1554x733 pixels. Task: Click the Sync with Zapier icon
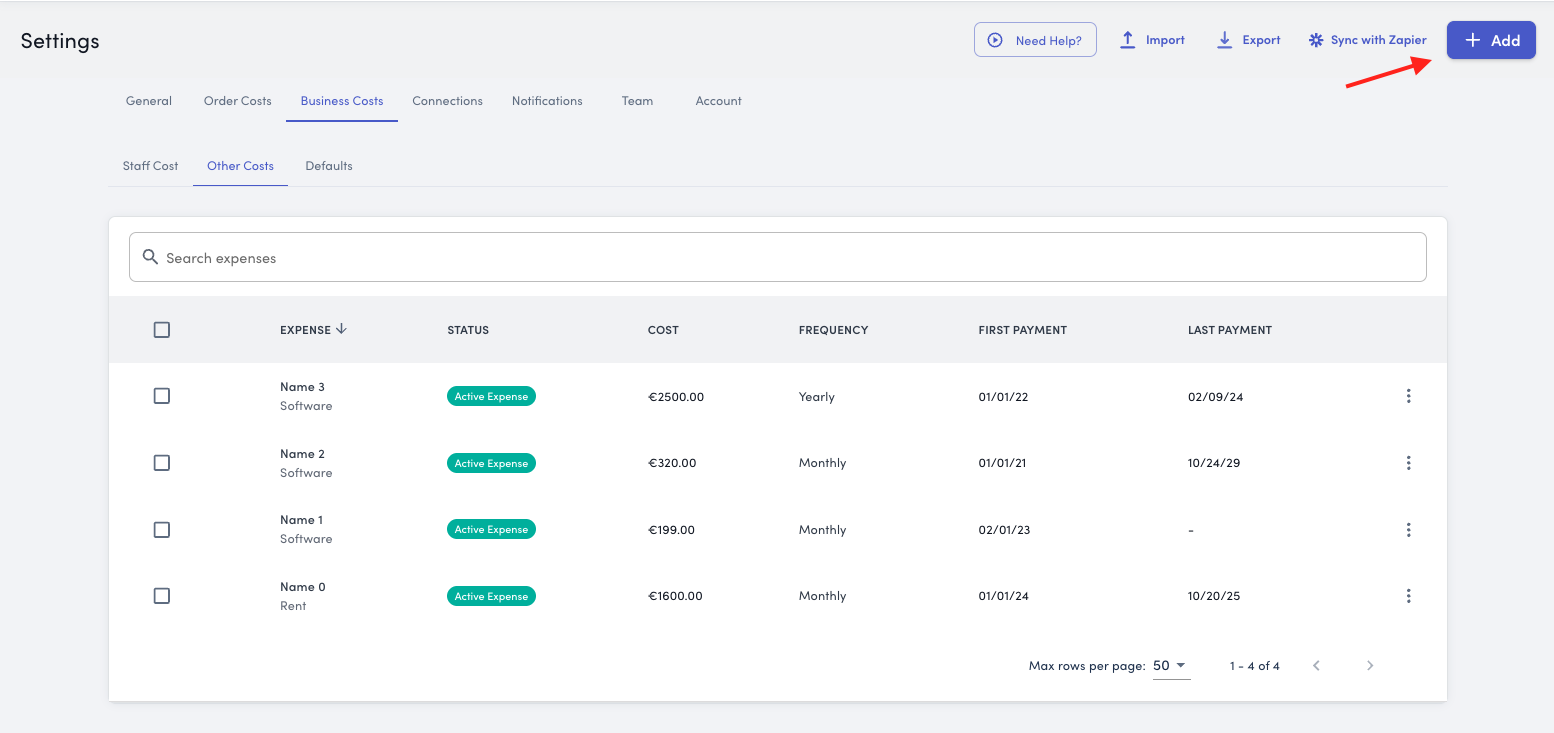click(1316, 40)
